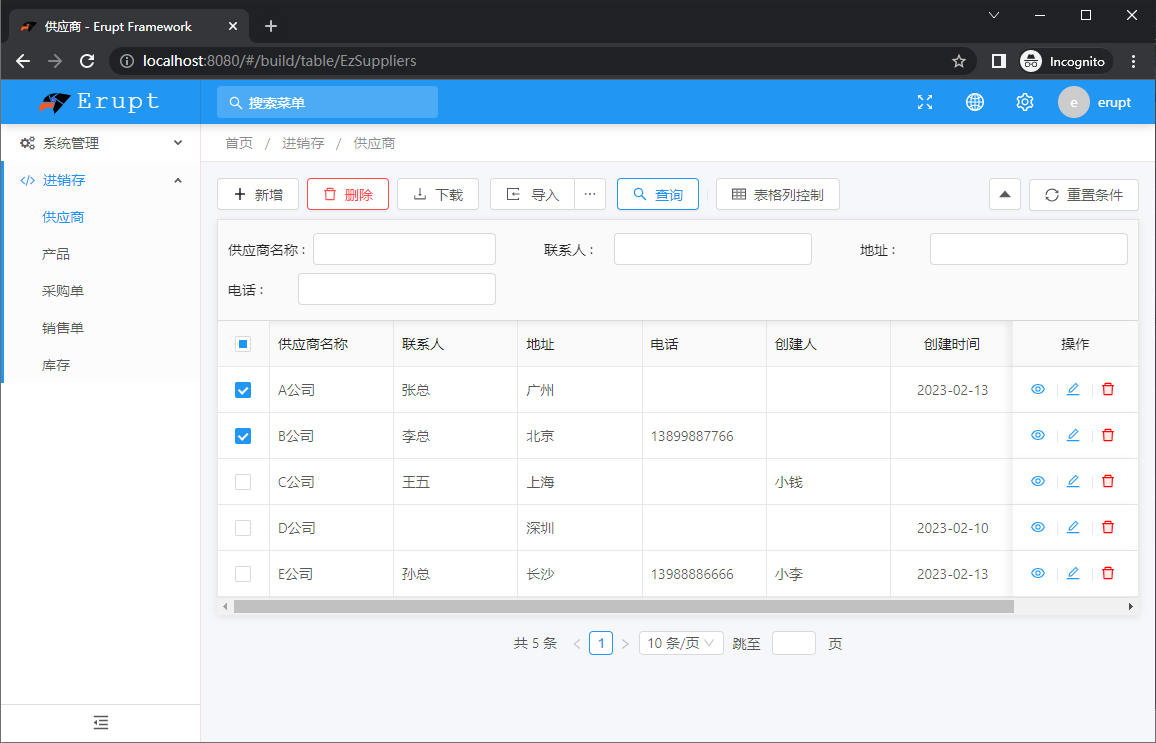Viewport: 1156px width, 743px height.
Task: Collapse sidebar with the menu fold icon
Action: tap(101, 722)
